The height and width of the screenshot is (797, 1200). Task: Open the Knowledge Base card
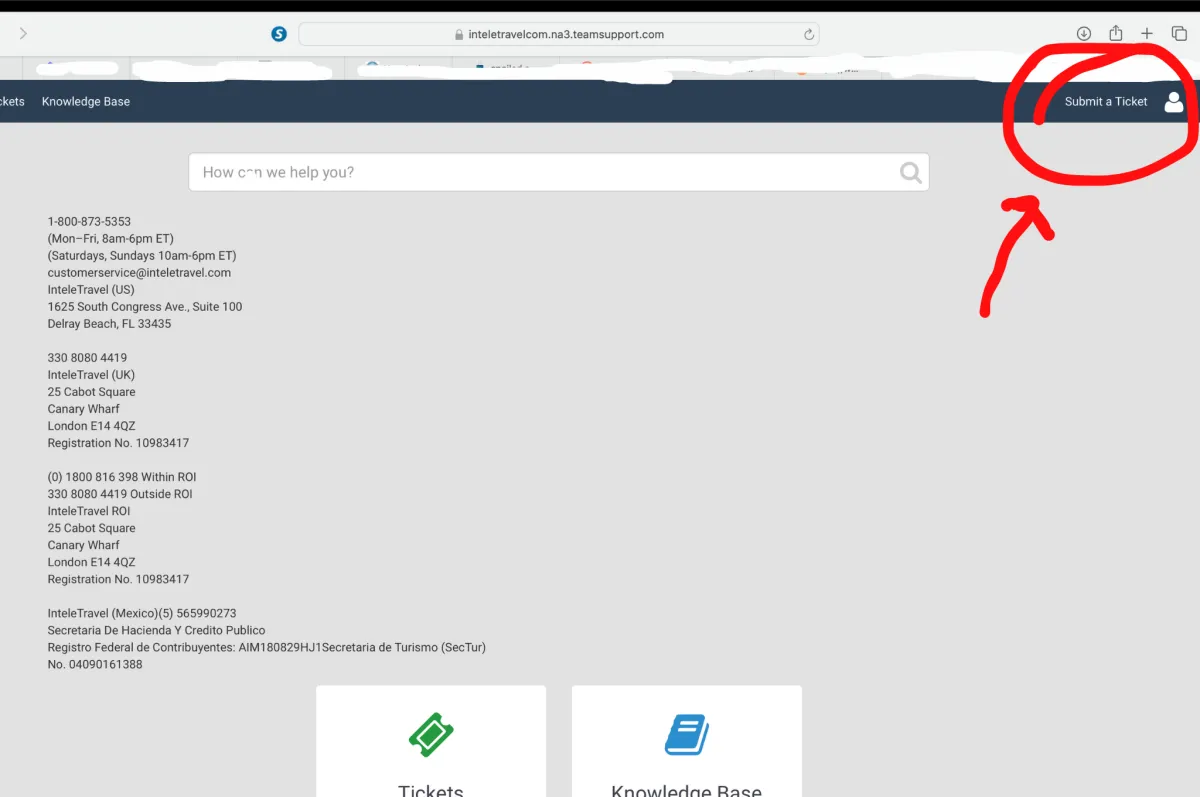pos(687,741)
